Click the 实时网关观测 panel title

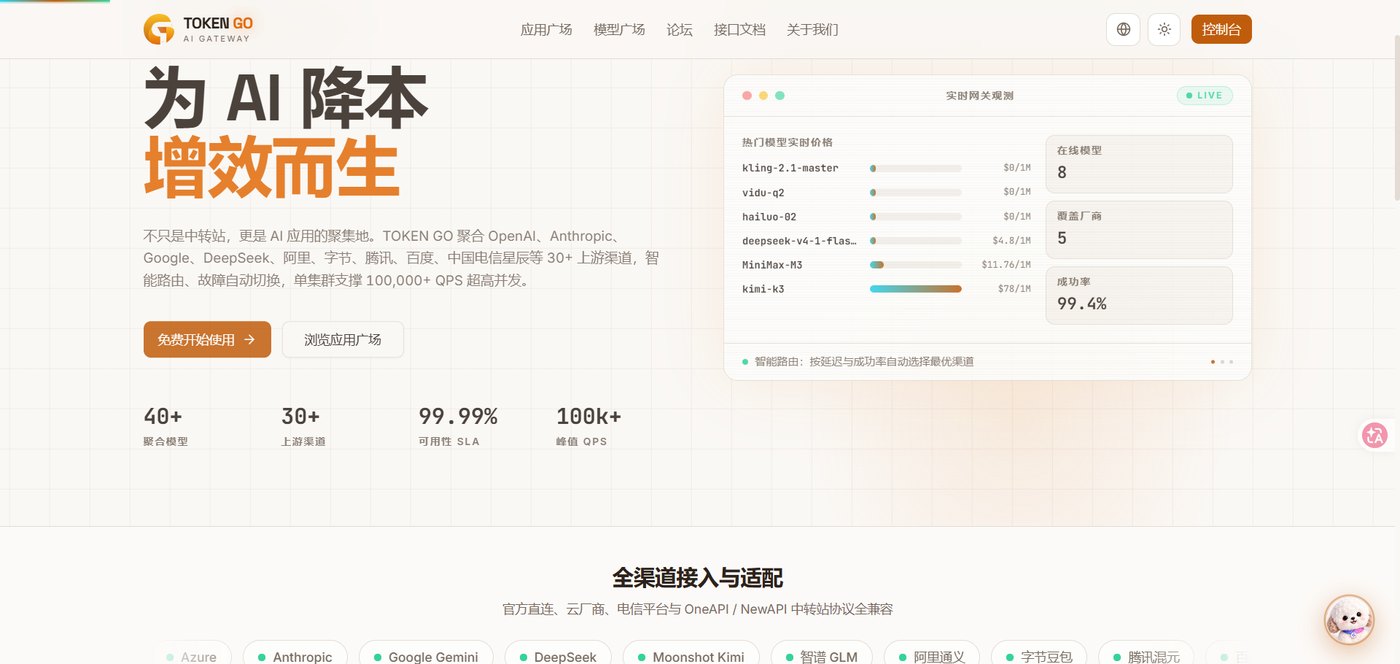pos(980,96)
